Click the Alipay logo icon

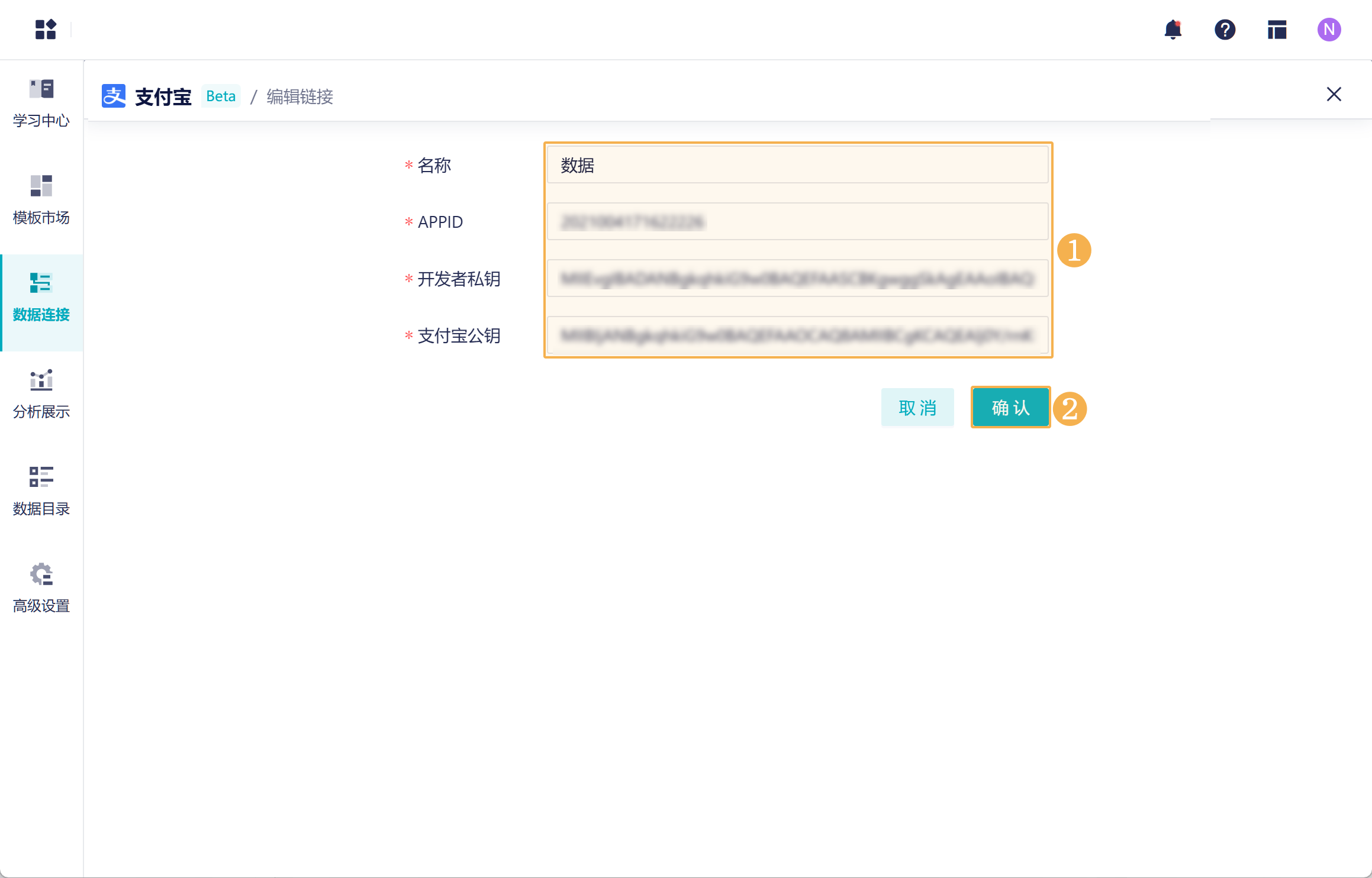pyautogui.click(x=114, y=96)
